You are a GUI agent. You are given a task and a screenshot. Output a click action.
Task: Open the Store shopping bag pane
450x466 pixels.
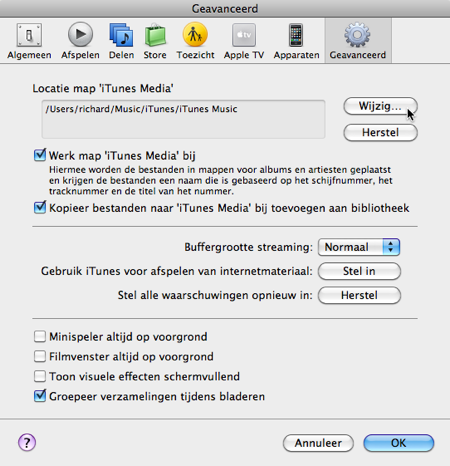[155, 41]
